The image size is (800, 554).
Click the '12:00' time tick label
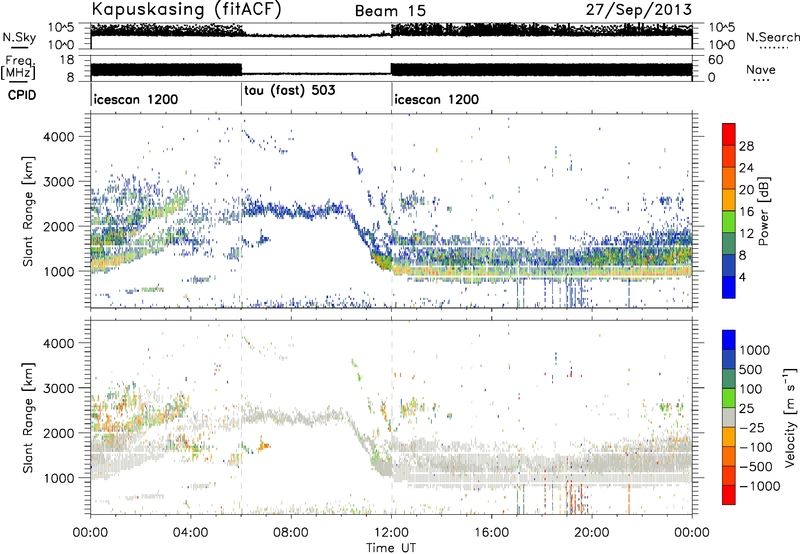(x=391, y=533)
